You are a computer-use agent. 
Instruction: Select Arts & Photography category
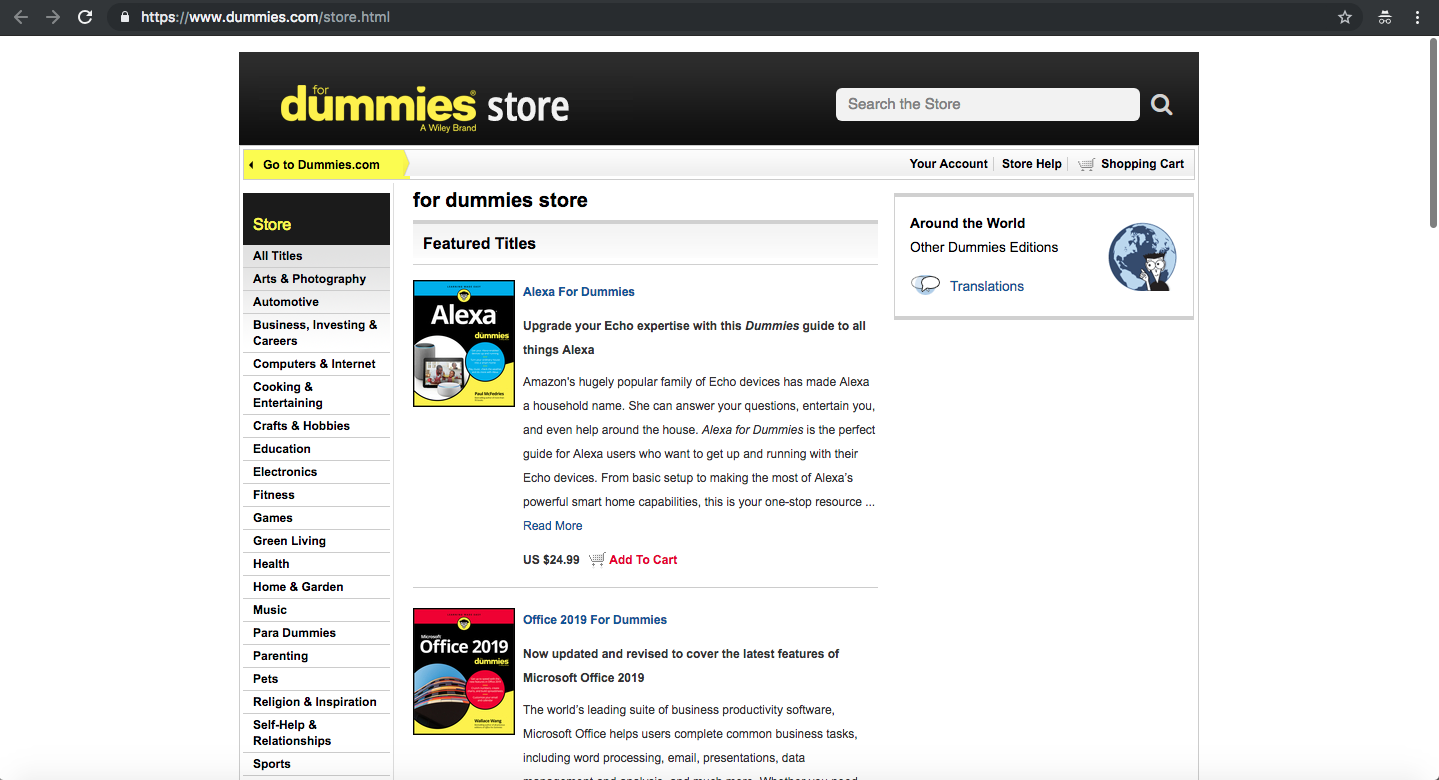(316, 279)
